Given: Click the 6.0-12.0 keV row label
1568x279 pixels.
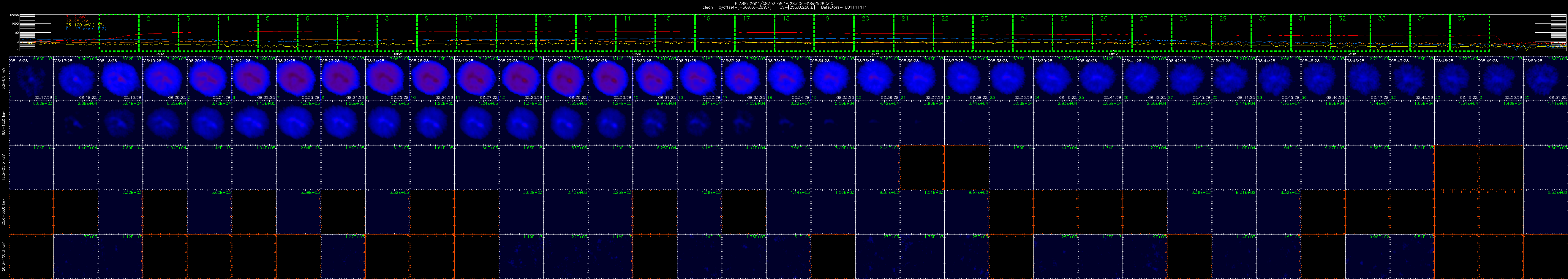Looking at the screenshot, I should [x=4, y=123].
